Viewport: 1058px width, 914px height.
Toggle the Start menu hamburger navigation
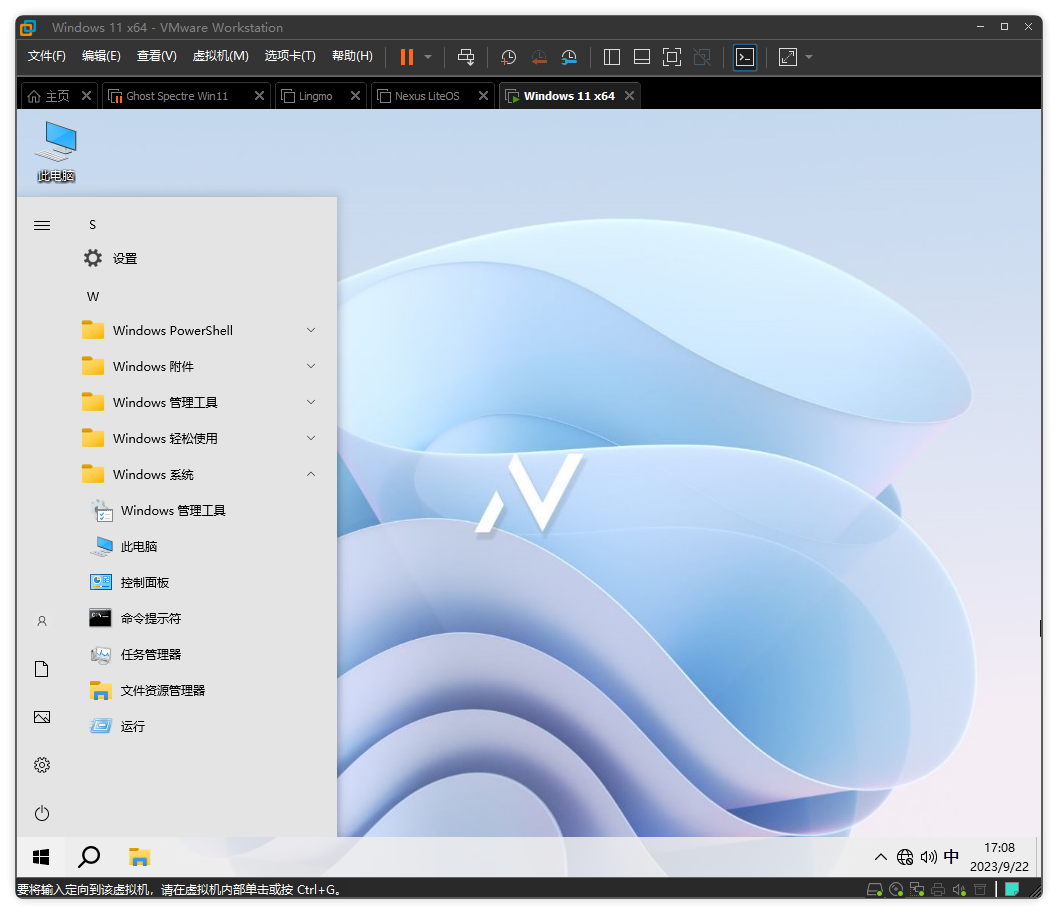[42, 225]
